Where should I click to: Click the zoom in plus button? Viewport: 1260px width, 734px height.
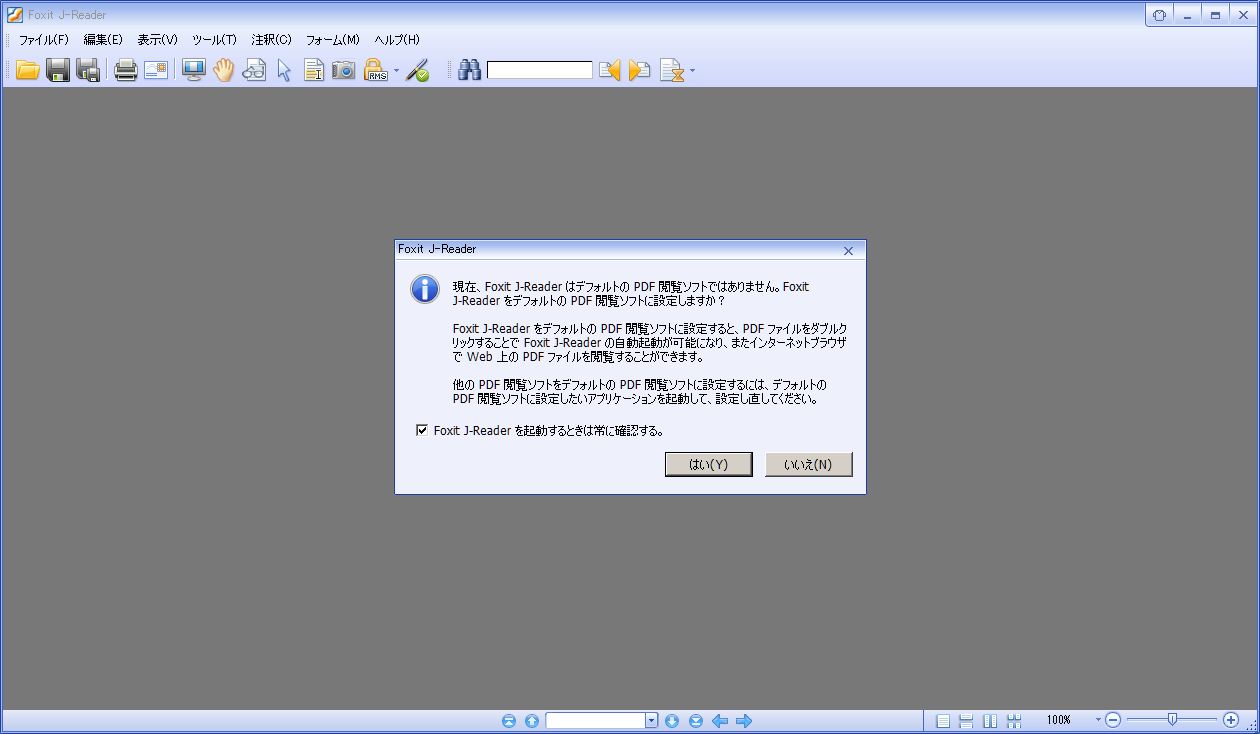coord(1231,720)
